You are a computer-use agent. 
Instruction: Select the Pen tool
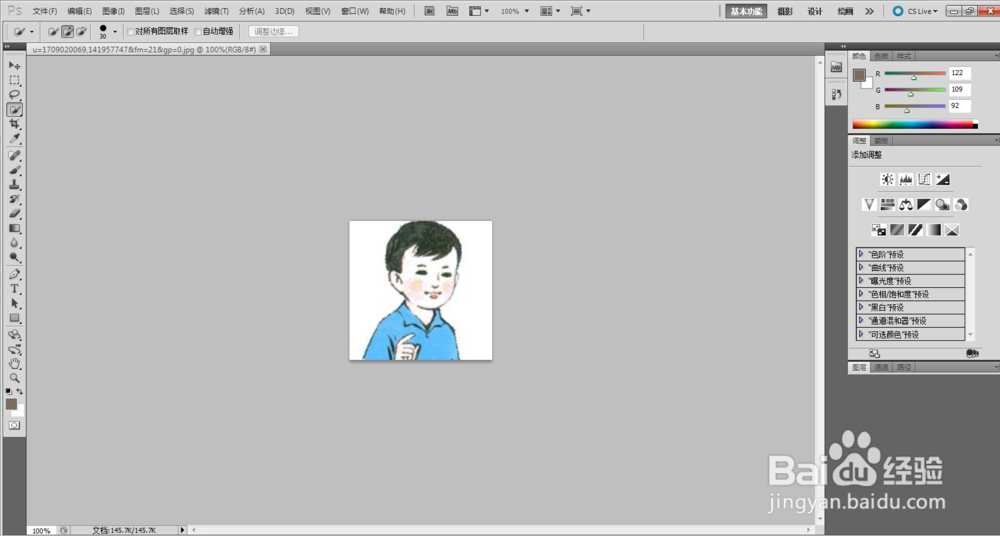point(14,275)
